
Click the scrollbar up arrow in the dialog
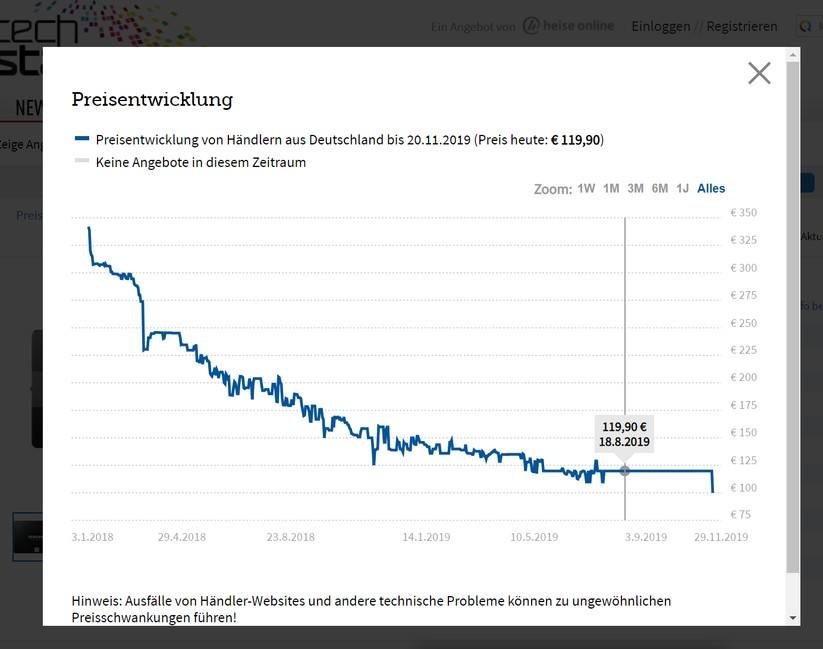(x=793, y=55)
